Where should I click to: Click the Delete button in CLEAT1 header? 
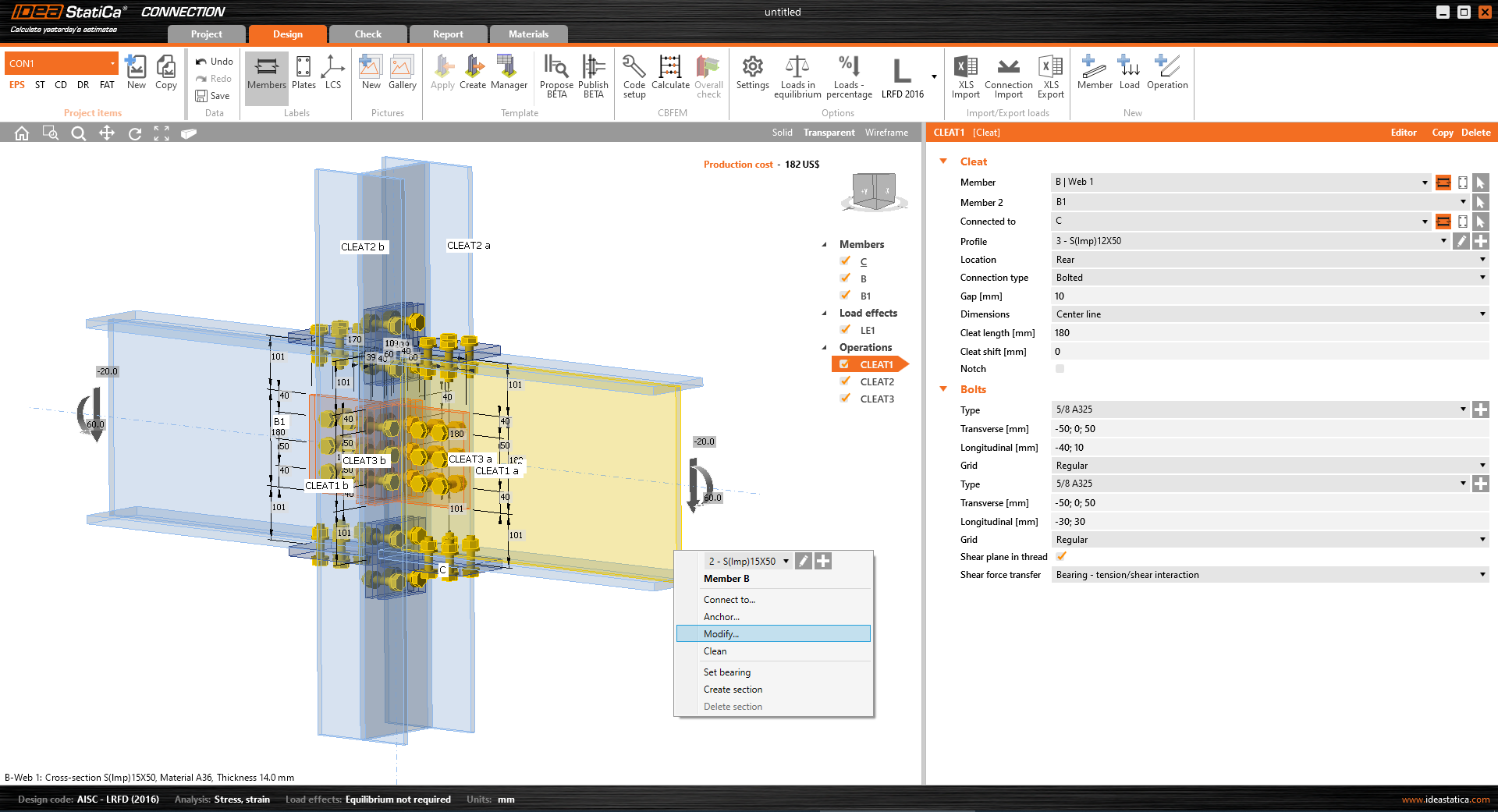pos(1475,133)
